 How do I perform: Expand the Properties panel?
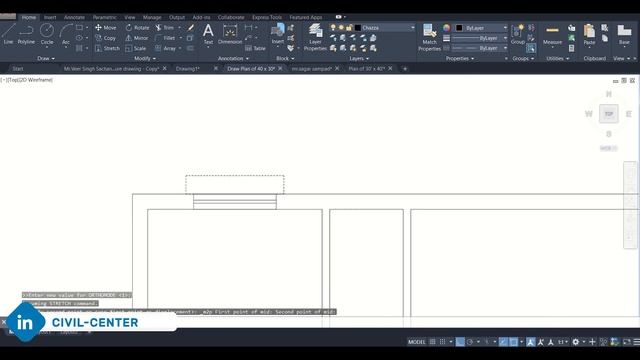coord(460,58)
